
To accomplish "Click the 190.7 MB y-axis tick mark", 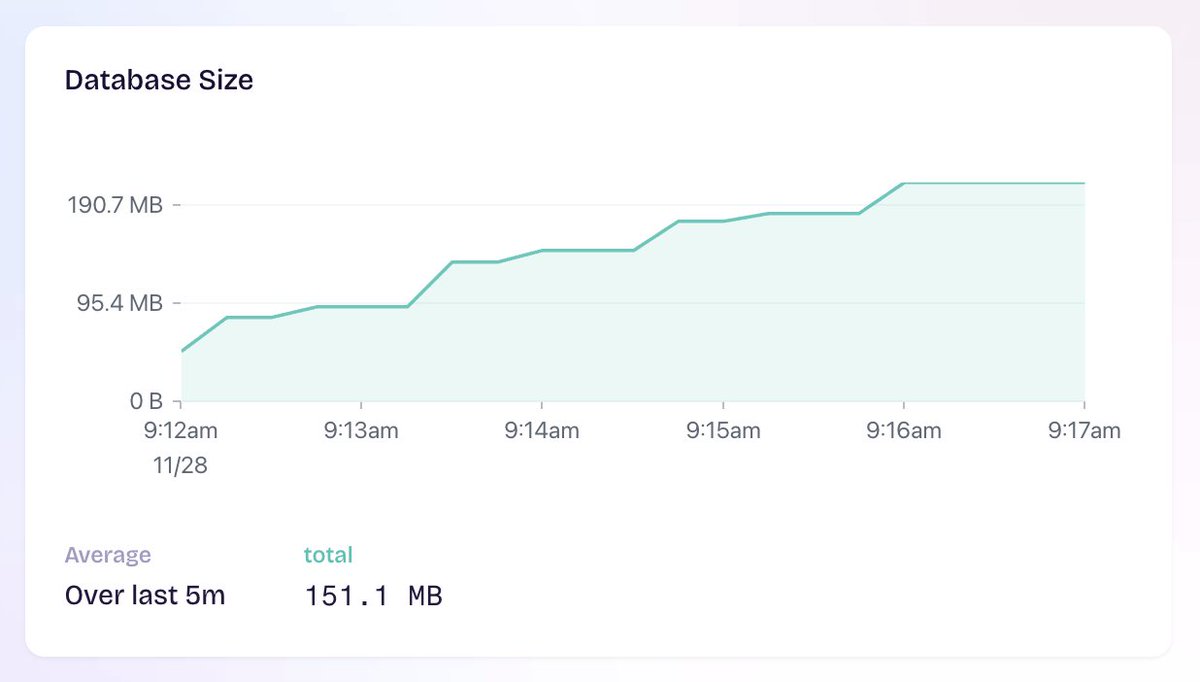I will (175, 204).
